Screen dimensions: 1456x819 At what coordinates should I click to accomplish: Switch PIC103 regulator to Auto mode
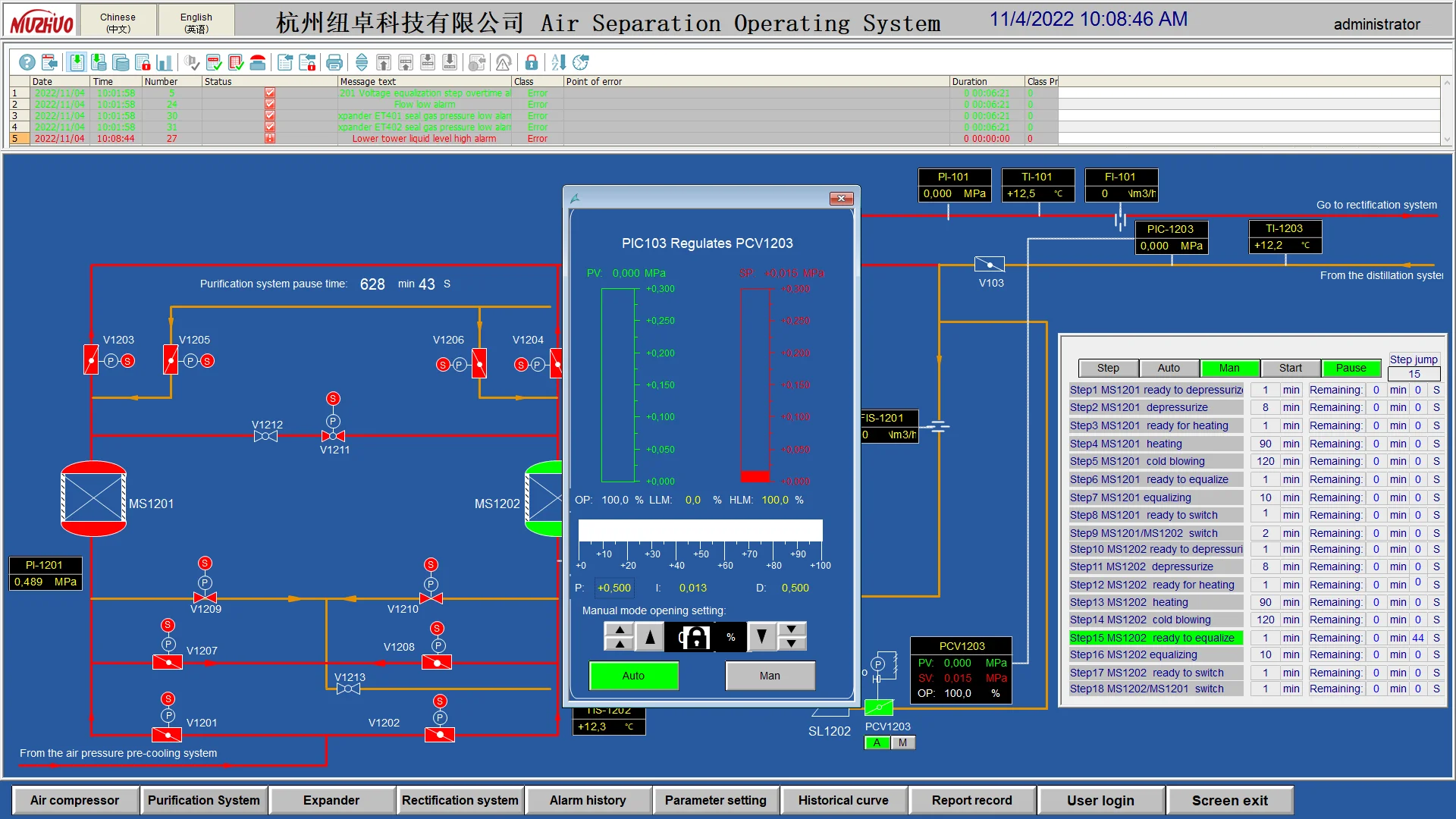633,676
